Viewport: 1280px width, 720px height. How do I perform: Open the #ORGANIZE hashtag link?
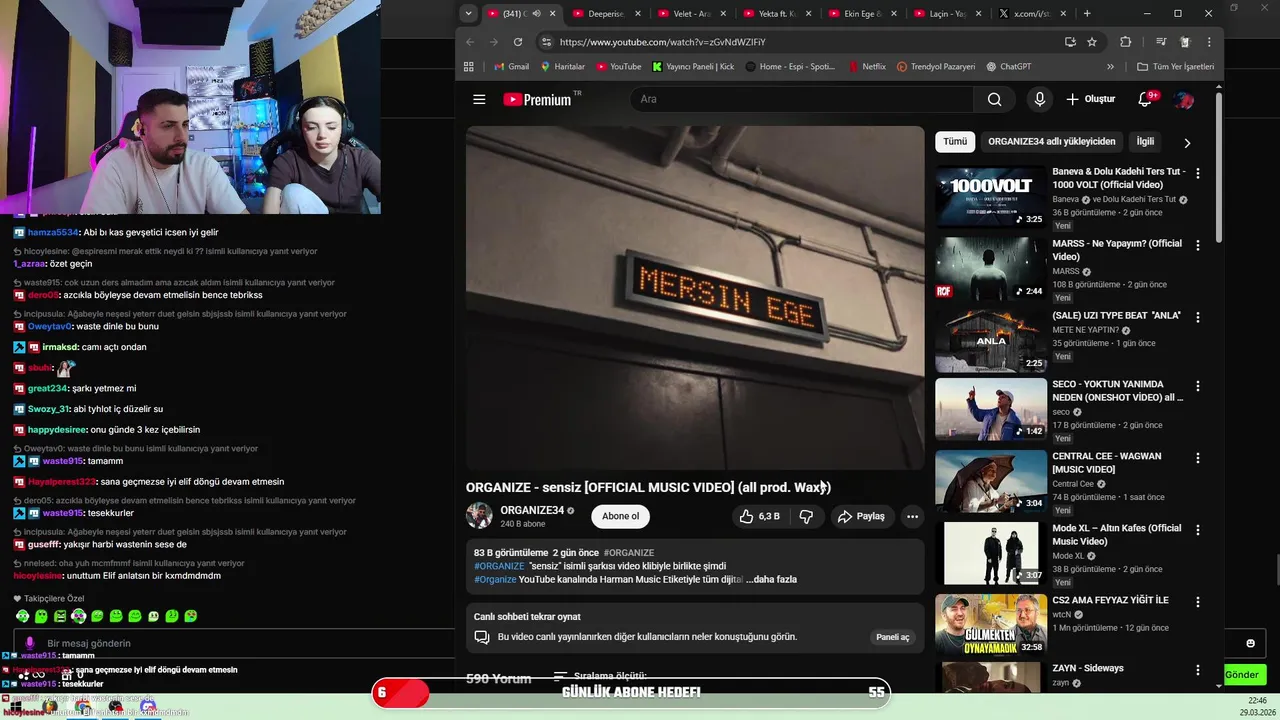click(629, 553)
